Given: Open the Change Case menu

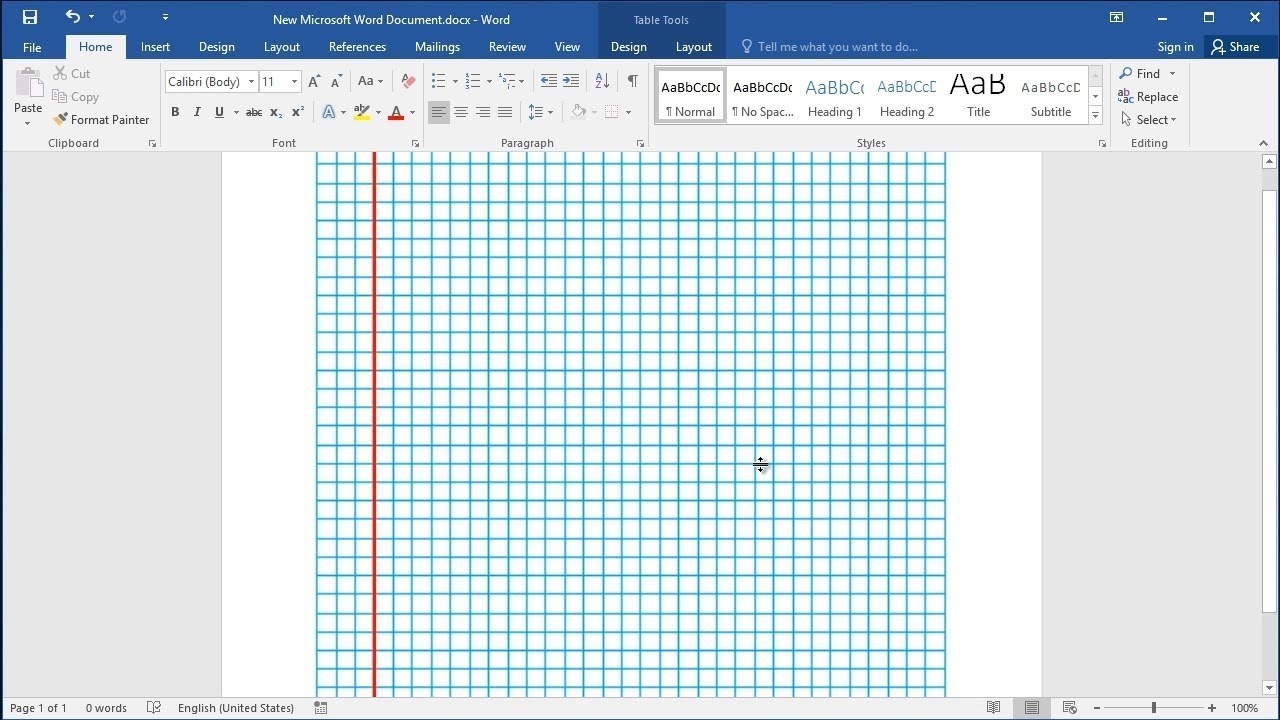Looking at the screenshot, I should tap(370, 82).
